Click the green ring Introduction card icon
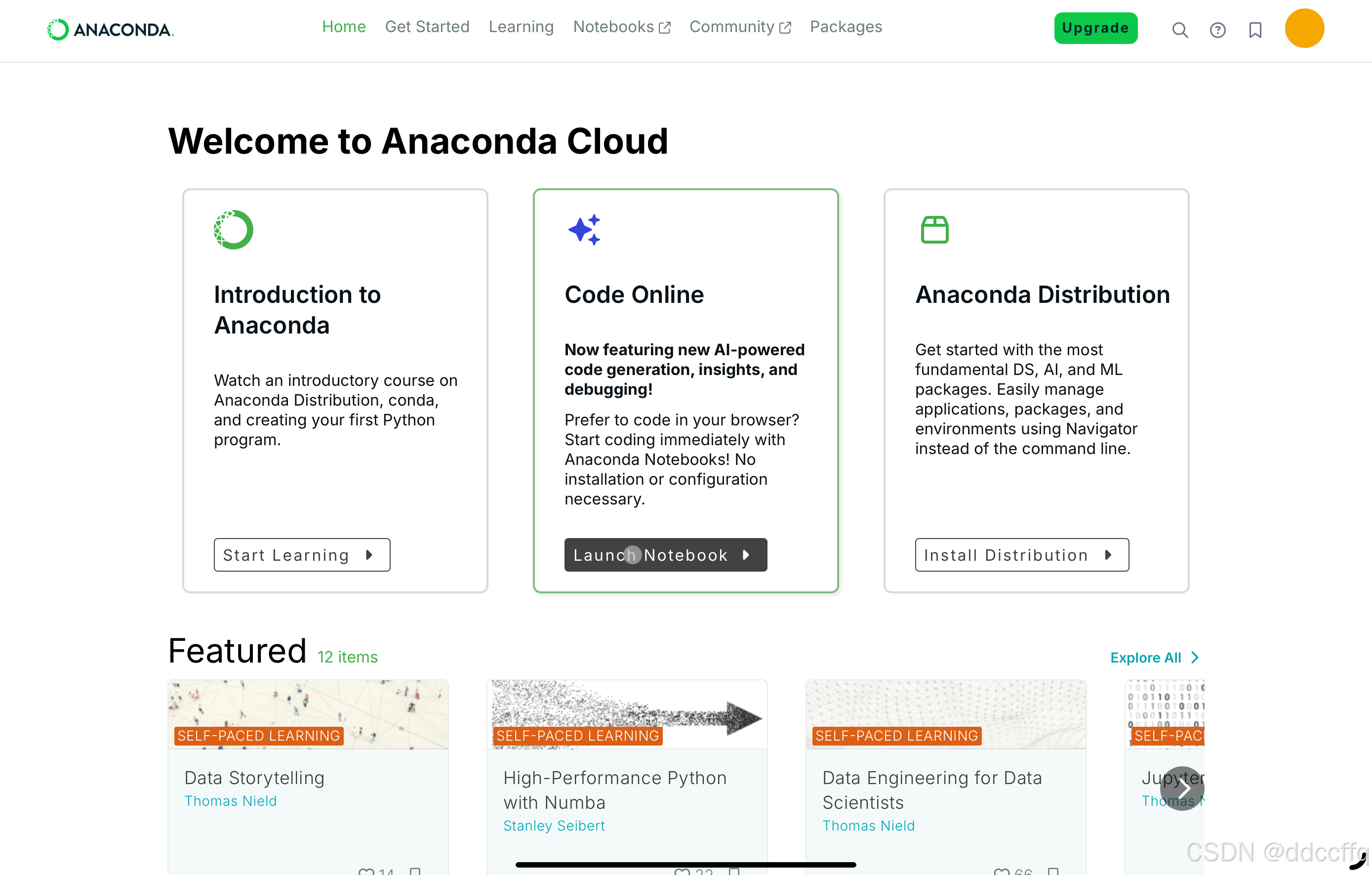 [x=233, y=230]
